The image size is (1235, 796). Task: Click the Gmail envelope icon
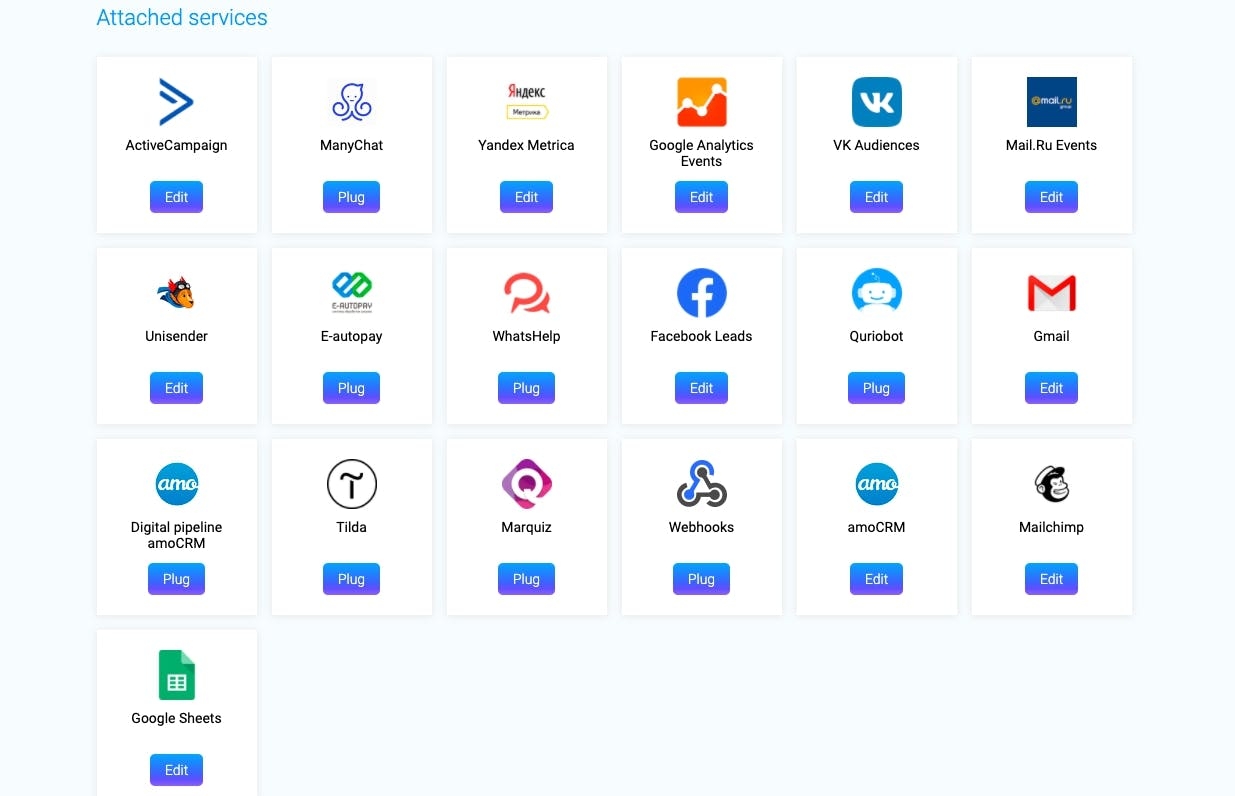pos(1051,293)
